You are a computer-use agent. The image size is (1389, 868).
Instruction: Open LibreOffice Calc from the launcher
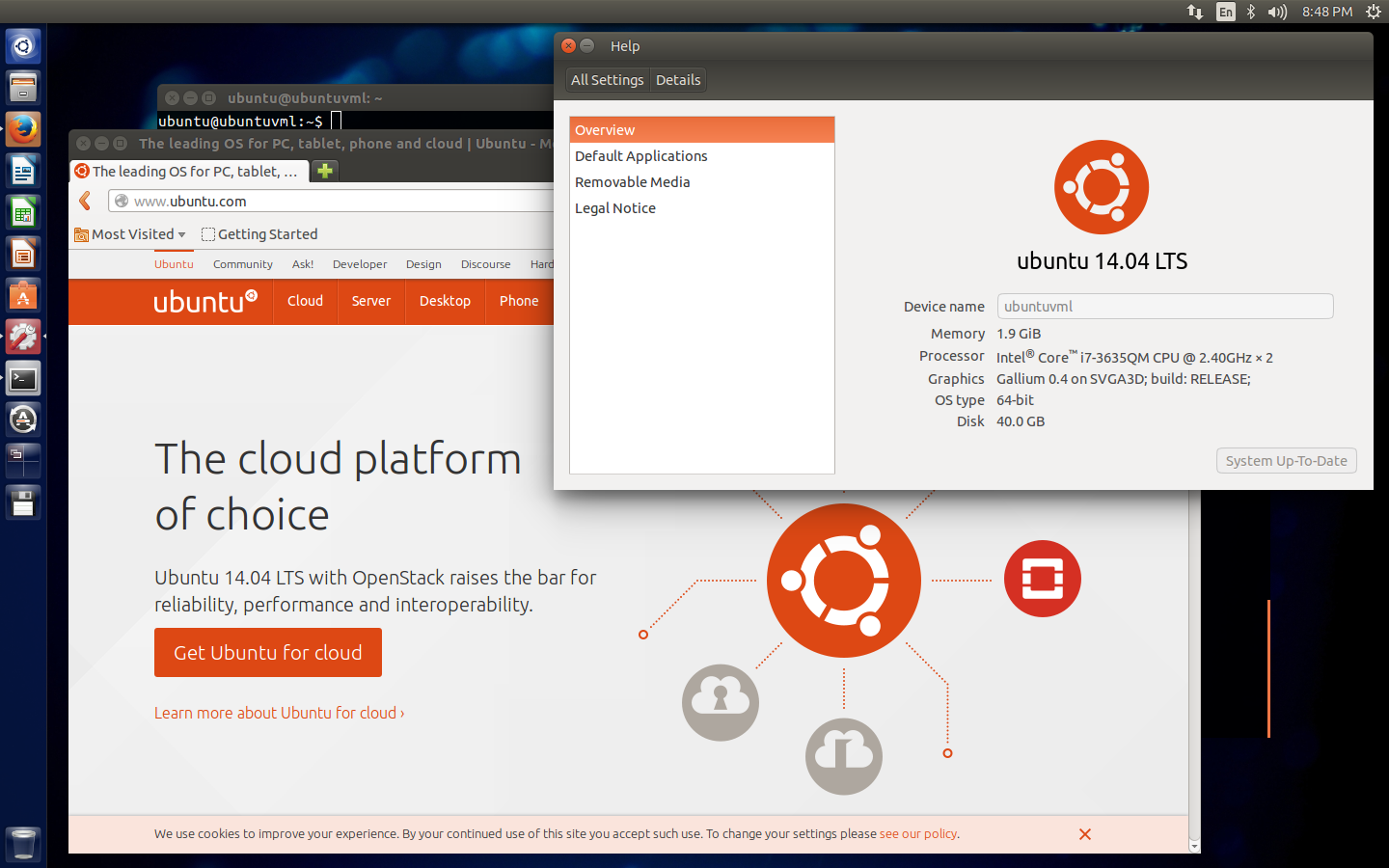click(x=23, y=212)
